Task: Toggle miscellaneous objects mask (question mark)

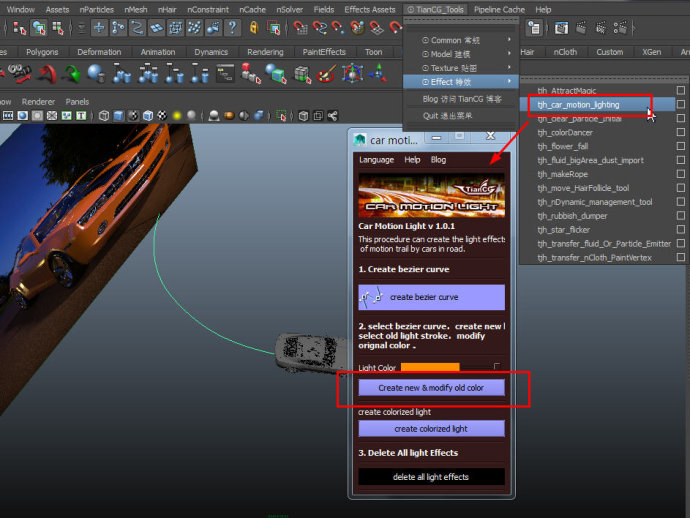Action: (x=232, y=28)
